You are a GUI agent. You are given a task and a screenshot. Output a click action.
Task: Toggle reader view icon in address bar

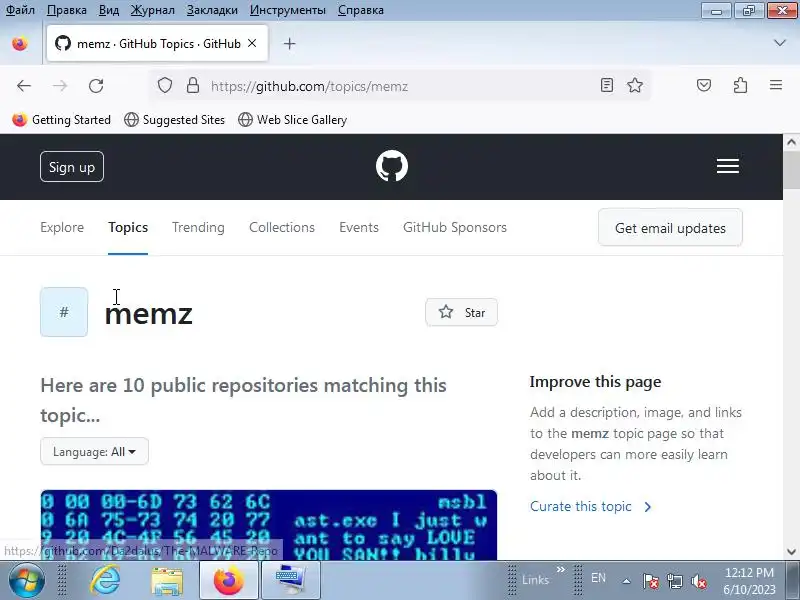[x=606, y=85]
